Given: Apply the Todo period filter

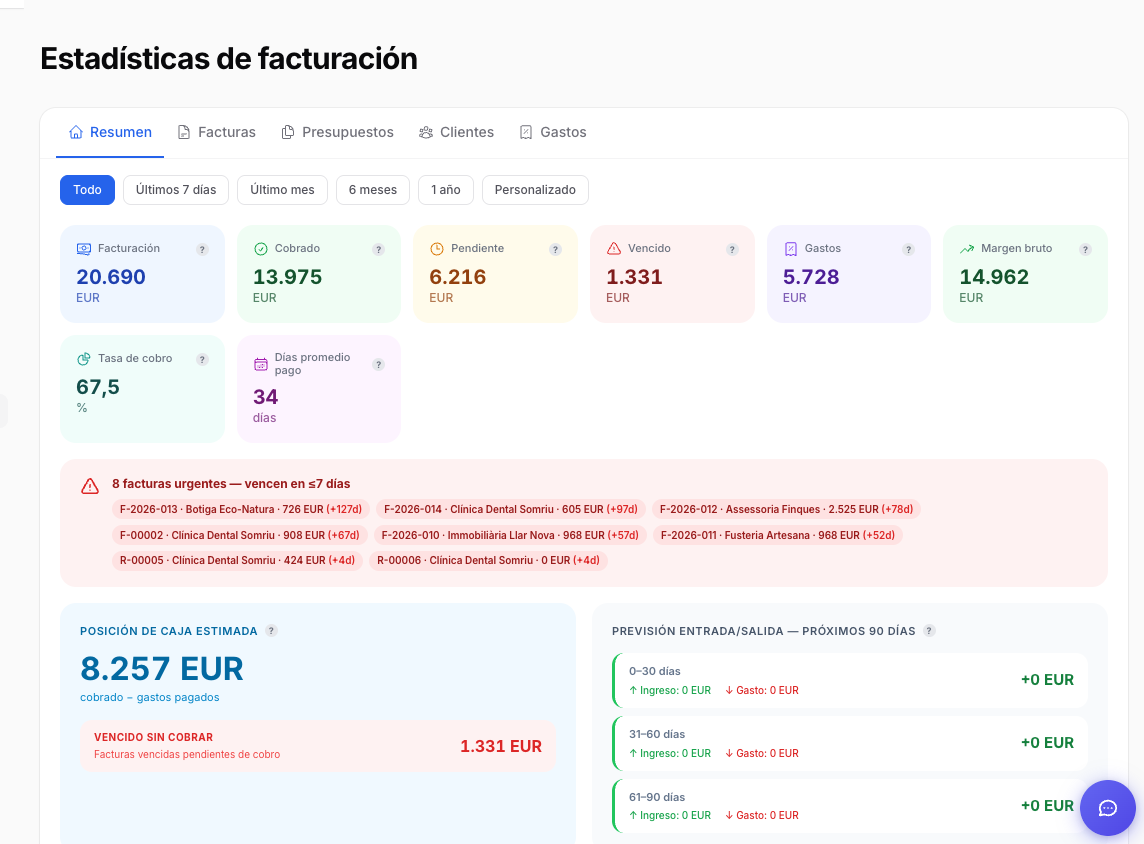Looking at the screenshot, I should click(x=88, y=190).
